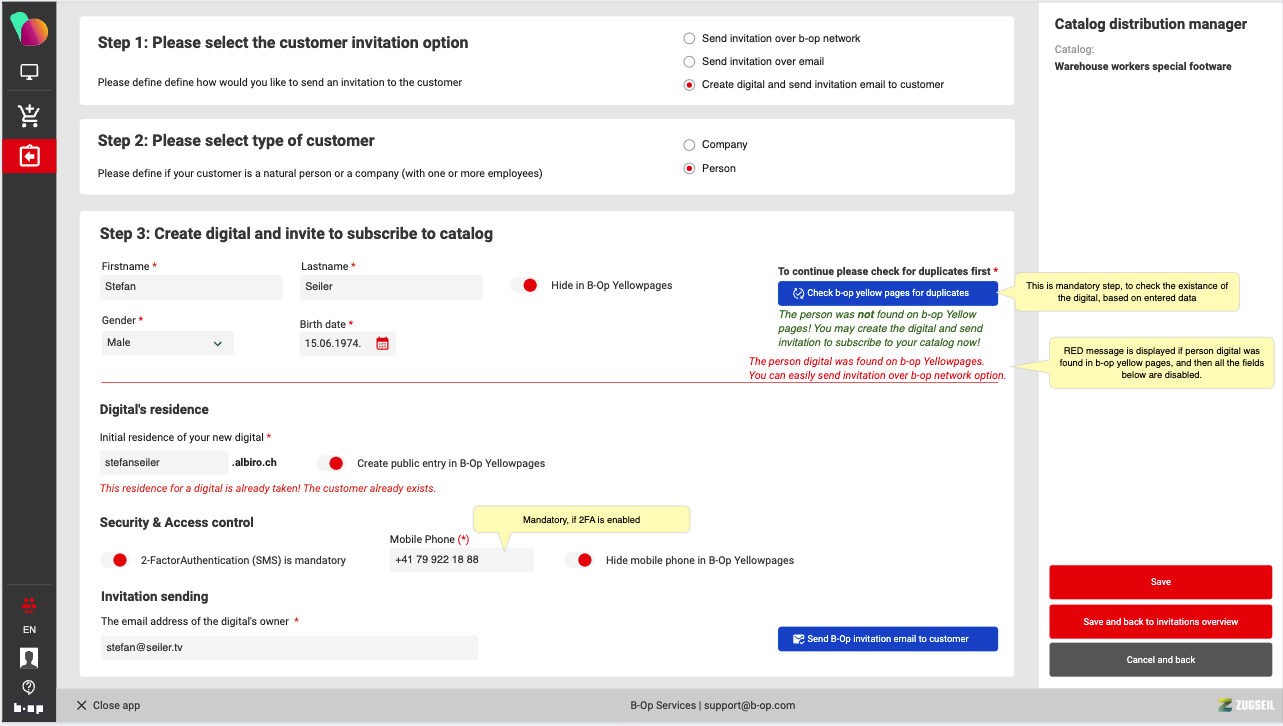Select the red clipboard-arrow sidebar icon
Image resolution: width=1283 pixels, height=726 pixels.
point(29,157)
